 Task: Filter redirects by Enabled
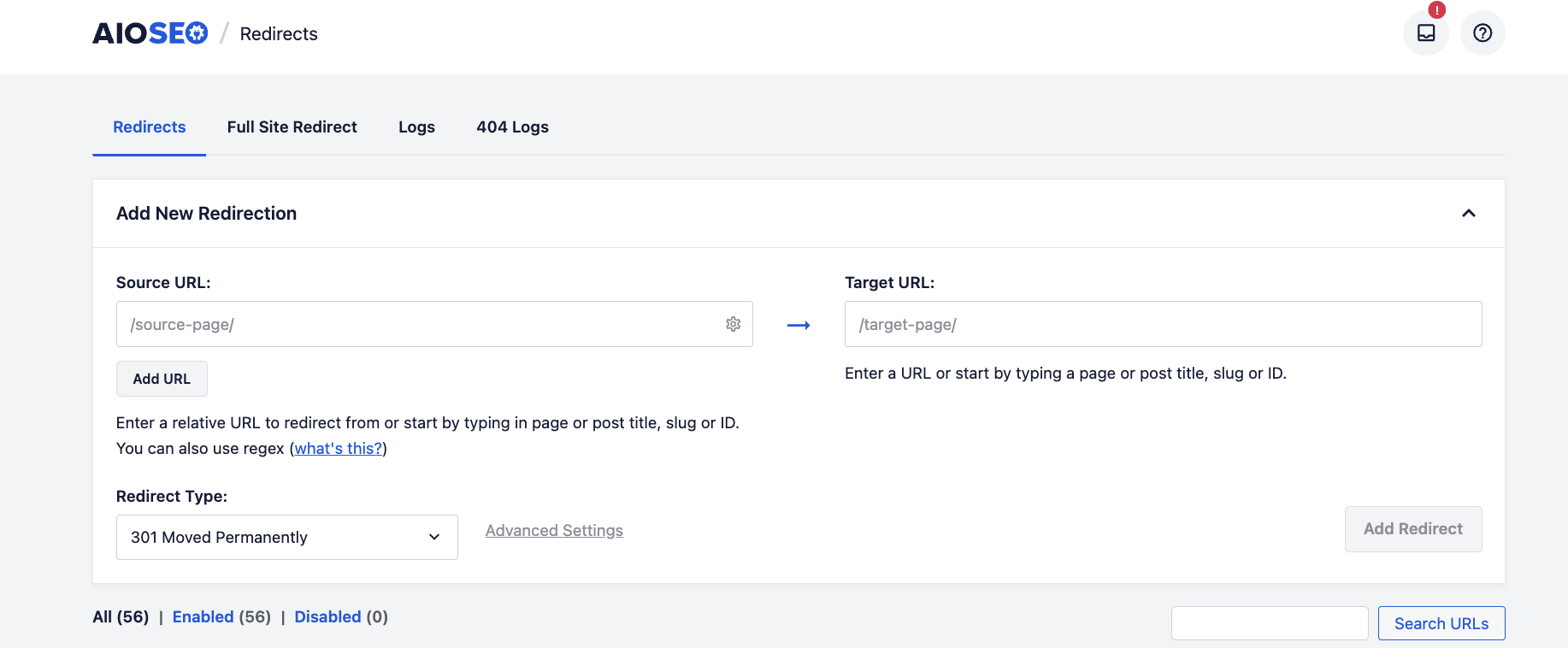203,617
